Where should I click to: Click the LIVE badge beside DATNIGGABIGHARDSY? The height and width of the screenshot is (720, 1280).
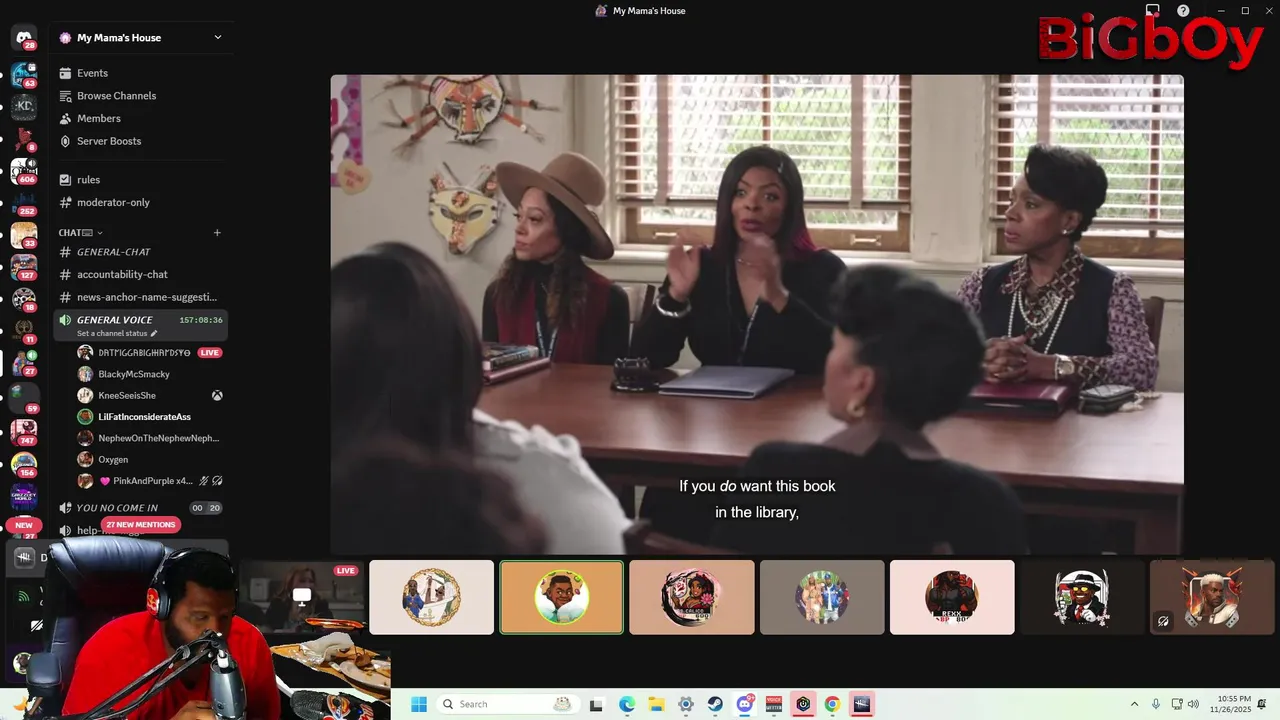(x=209, y=353)
